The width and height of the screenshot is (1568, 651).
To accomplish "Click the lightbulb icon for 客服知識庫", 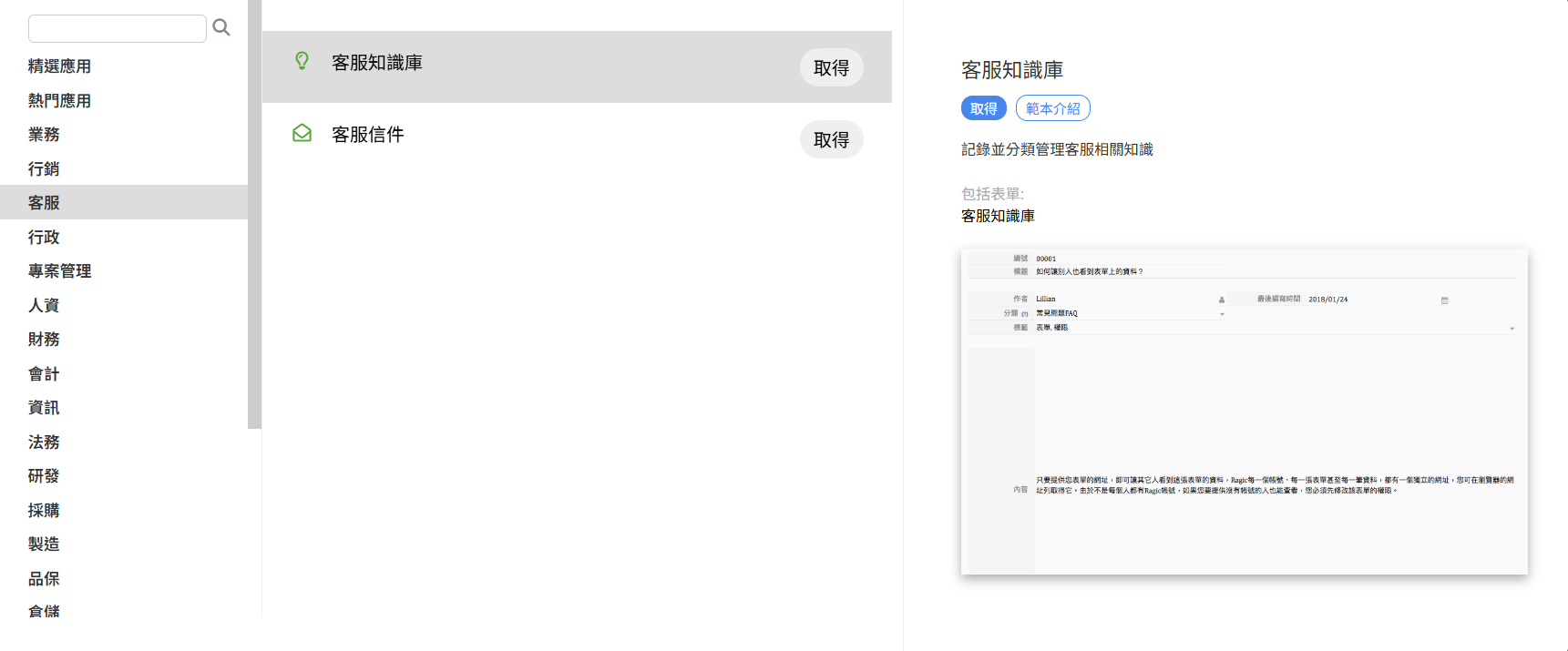I will click(302, 61).
